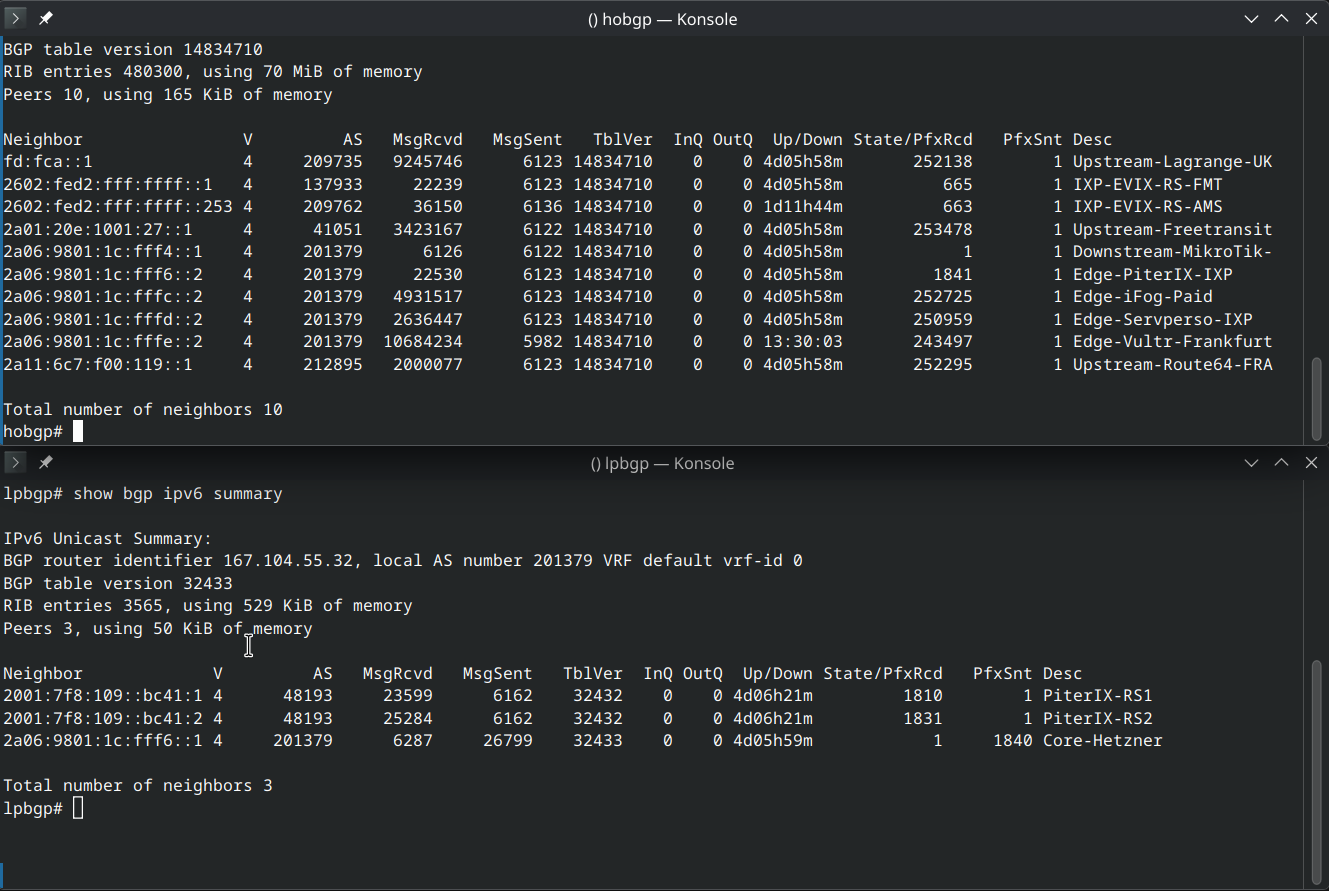Click 'BGP table version 32433' line
The image size is (1329, 891).
[118, 584]
